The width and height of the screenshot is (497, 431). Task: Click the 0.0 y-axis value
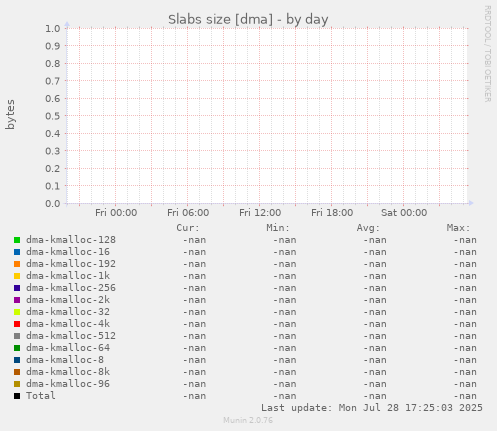[x=53, y=204]
